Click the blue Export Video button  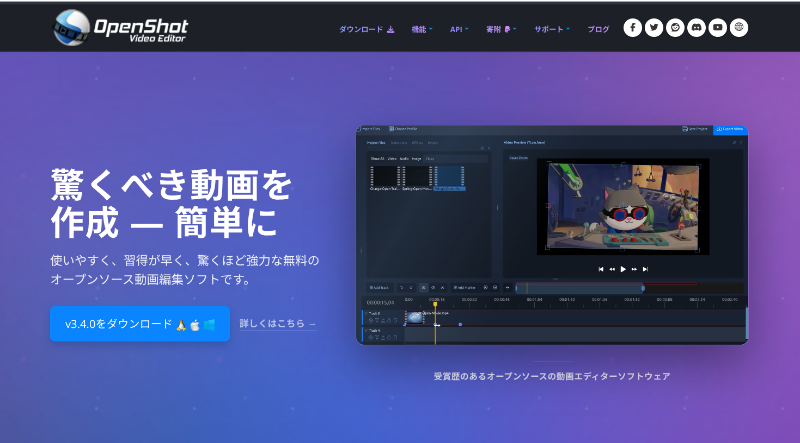click(730, 130)
